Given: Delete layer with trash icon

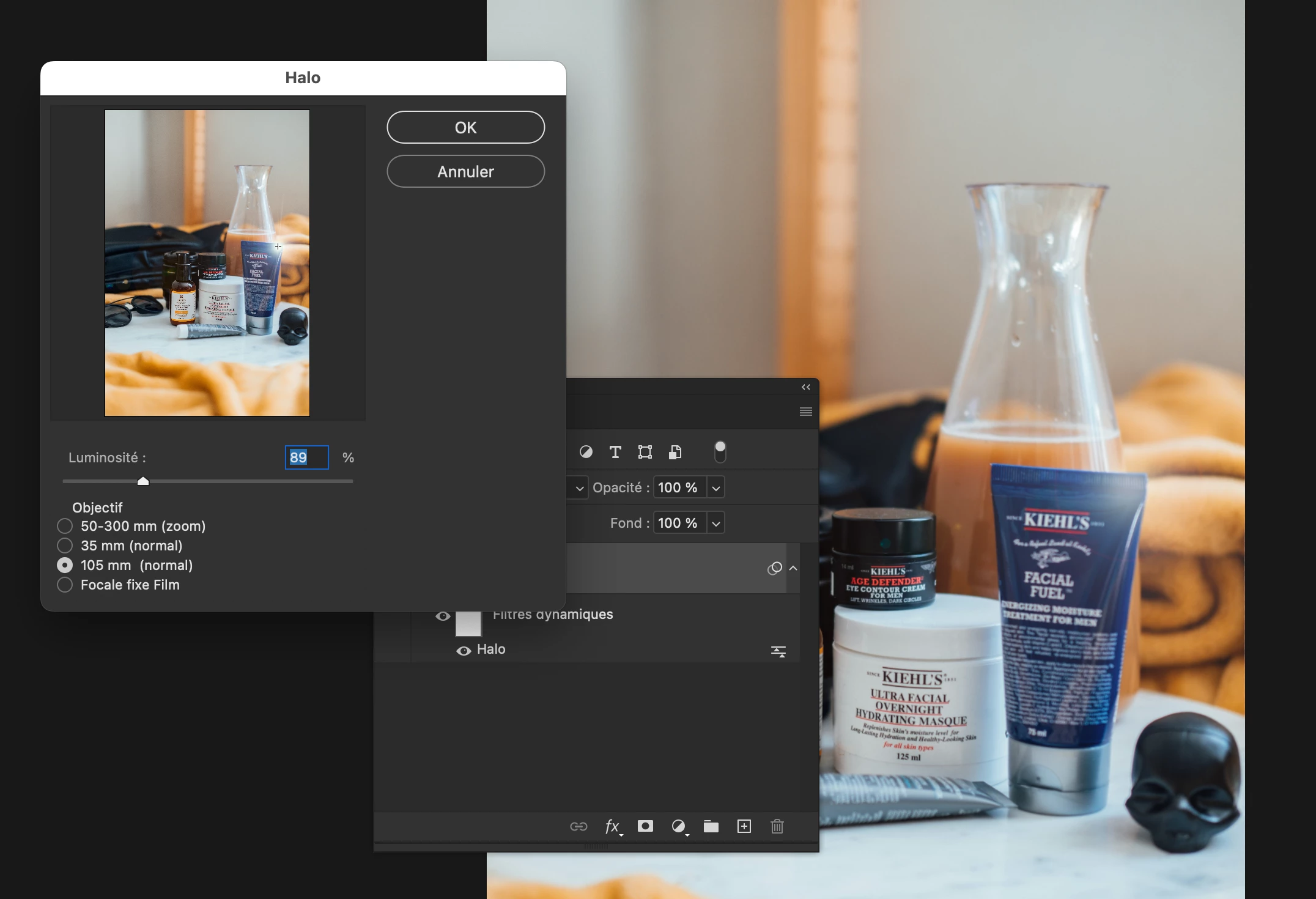Looking at the screenshot, I should point(777,827).
